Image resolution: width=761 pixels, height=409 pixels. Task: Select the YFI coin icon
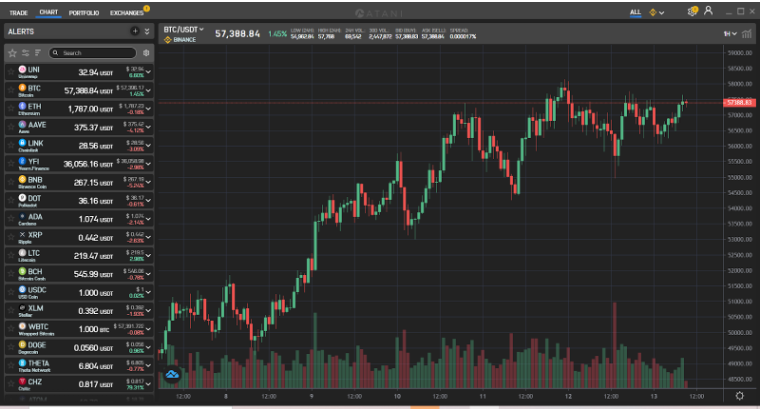(22, 161)
